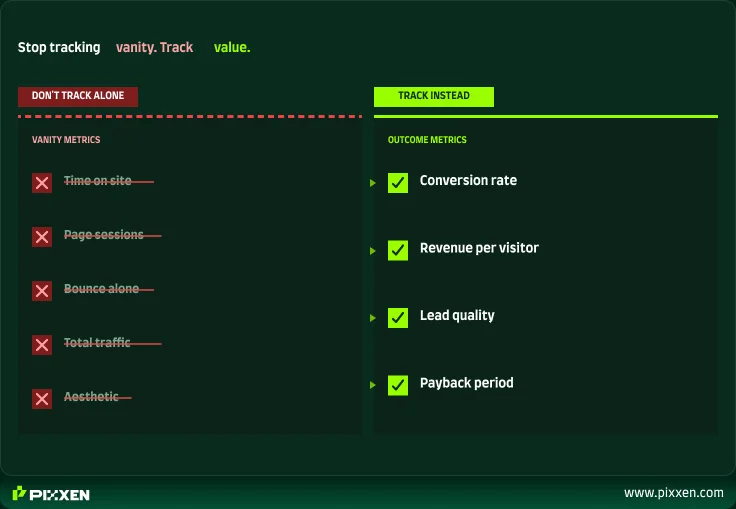736x509 pixels.
Task: Click the red X beside Page sessions
Action: [42, 237]
